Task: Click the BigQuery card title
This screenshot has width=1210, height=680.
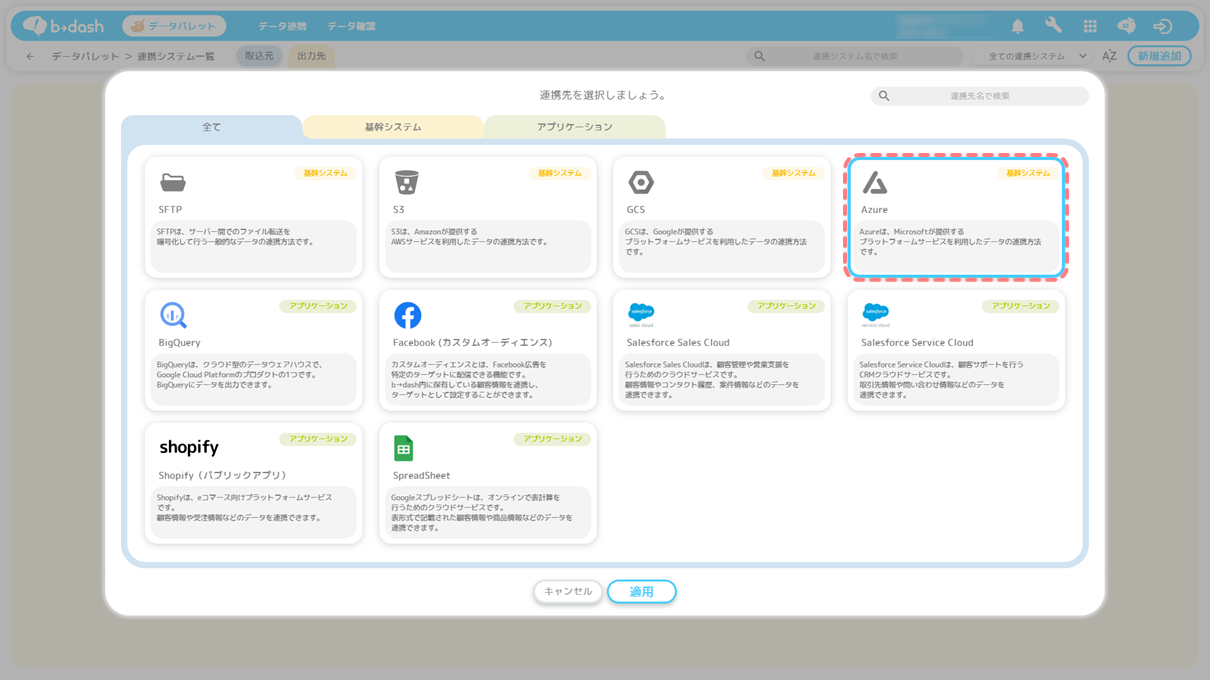Action: (x=179, y=343)
